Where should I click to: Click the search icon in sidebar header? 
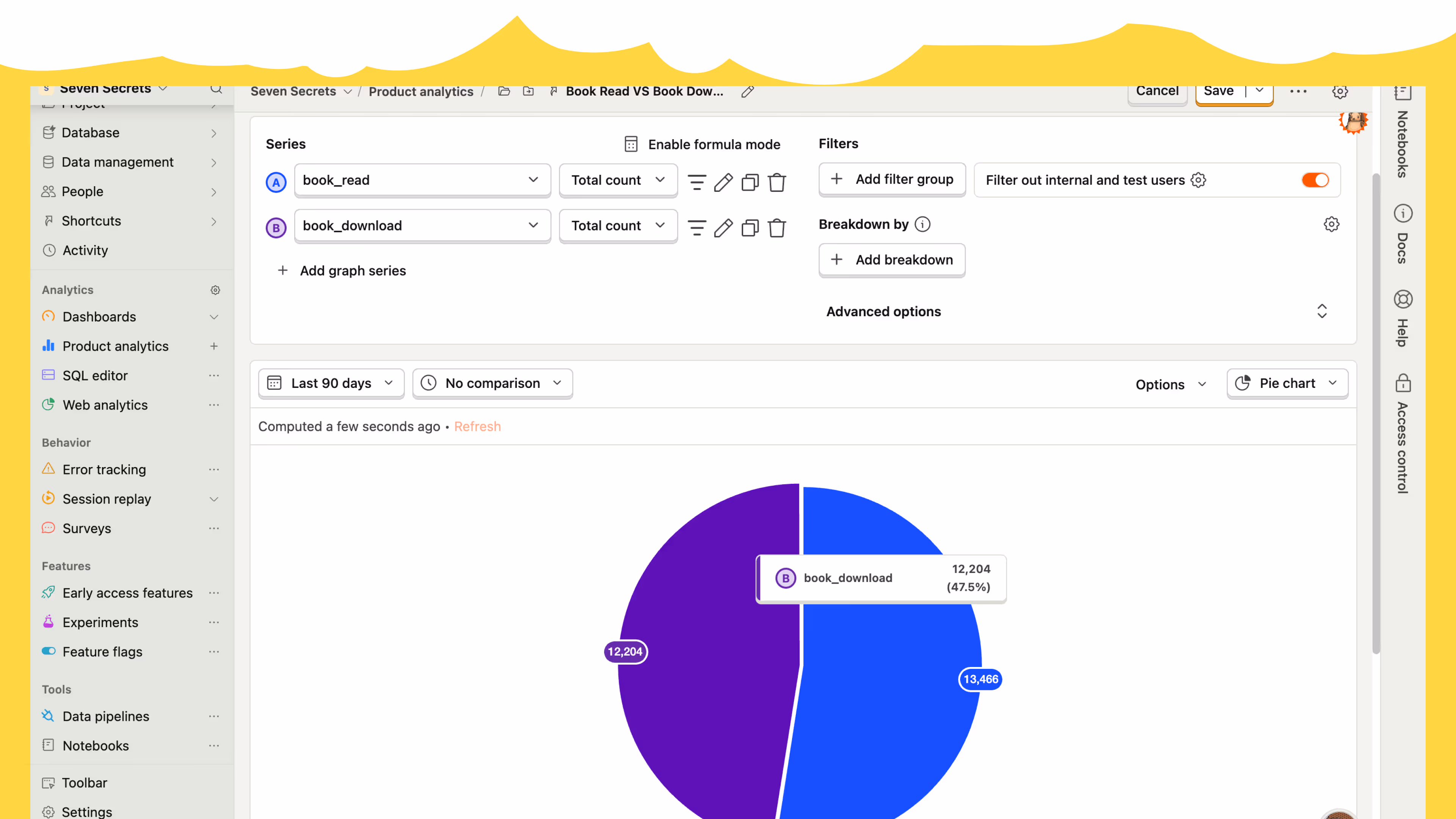[x=215, y=89]
